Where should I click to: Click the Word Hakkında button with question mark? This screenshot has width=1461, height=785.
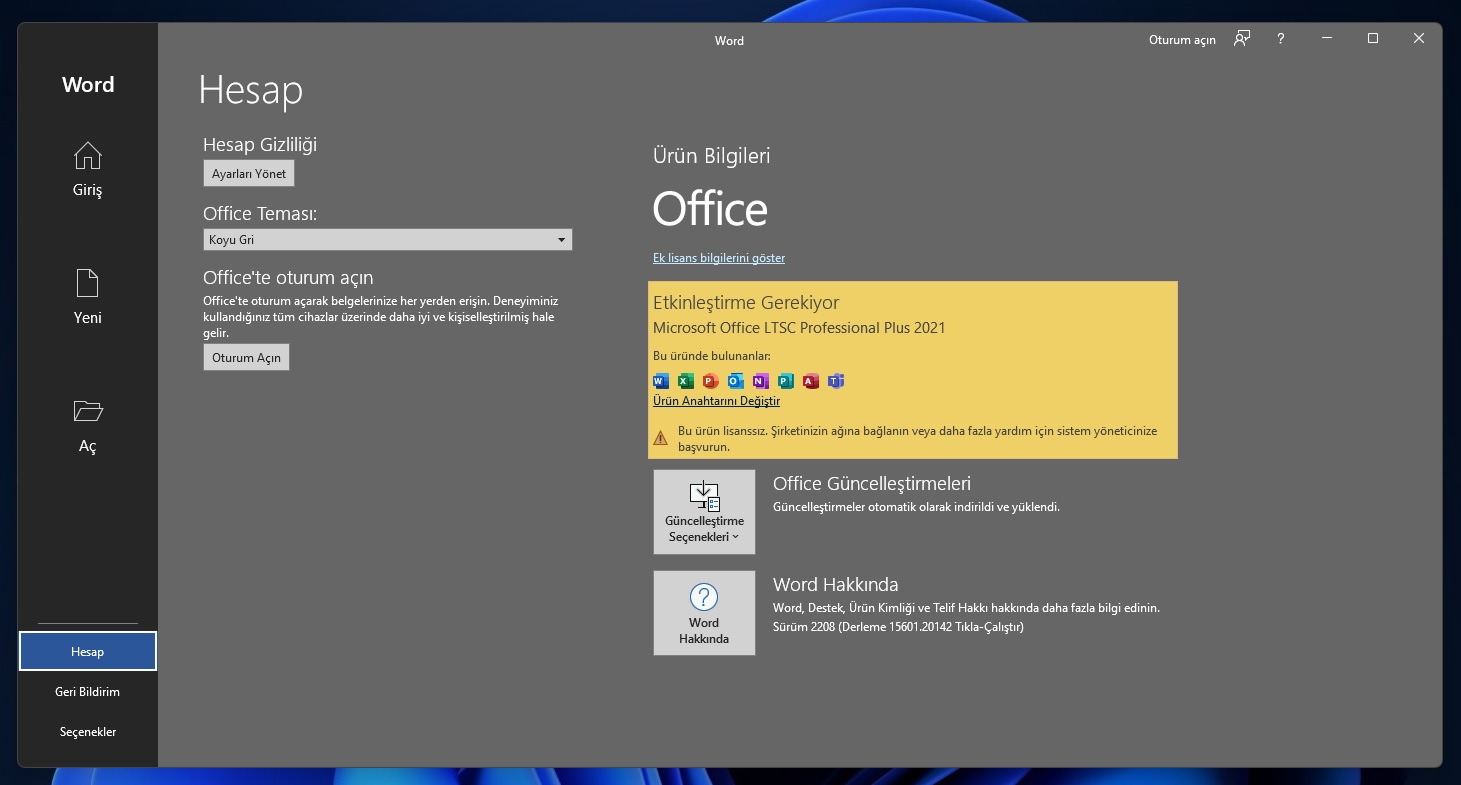[x=704, y=613]
